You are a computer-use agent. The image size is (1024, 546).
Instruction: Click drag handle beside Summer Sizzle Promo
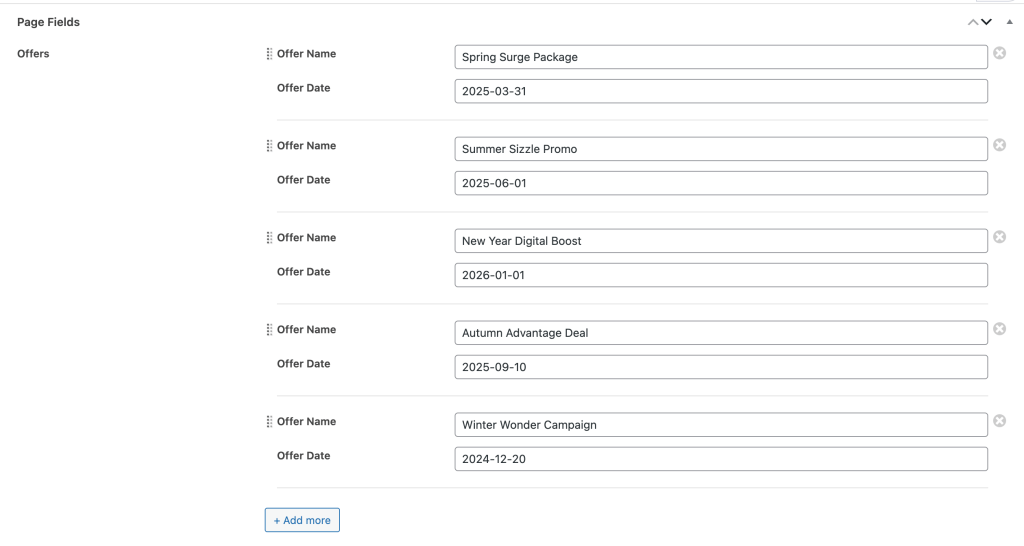click(x=269, y=146)
